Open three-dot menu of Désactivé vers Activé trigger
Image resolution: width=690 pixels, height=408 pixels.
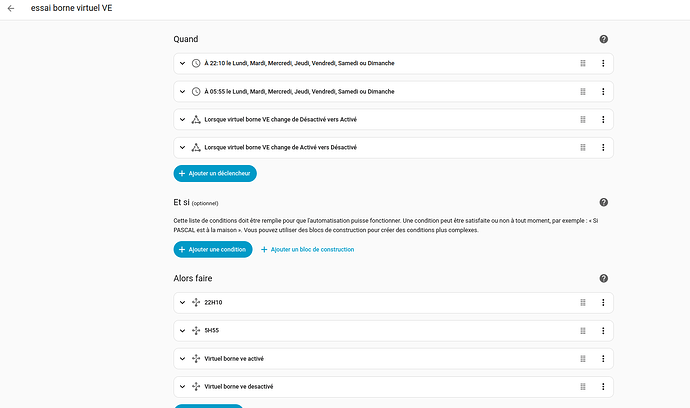coord(603,119)
